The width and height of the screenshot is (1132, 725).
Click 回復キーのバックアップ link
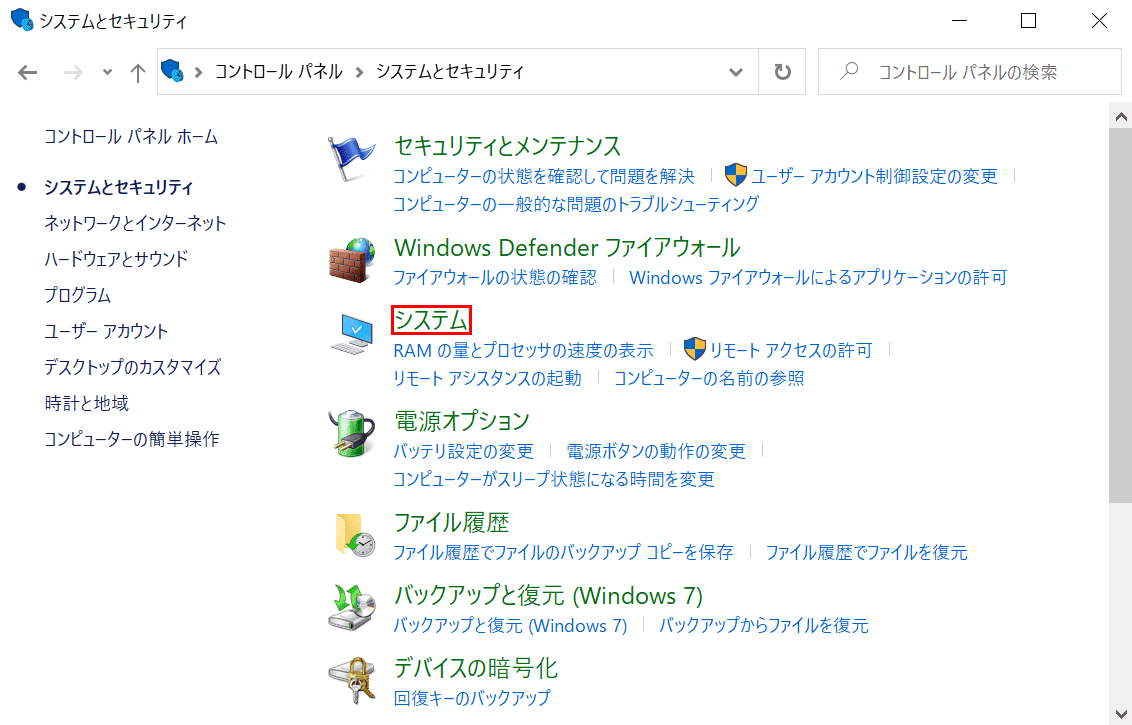point(472,698)
